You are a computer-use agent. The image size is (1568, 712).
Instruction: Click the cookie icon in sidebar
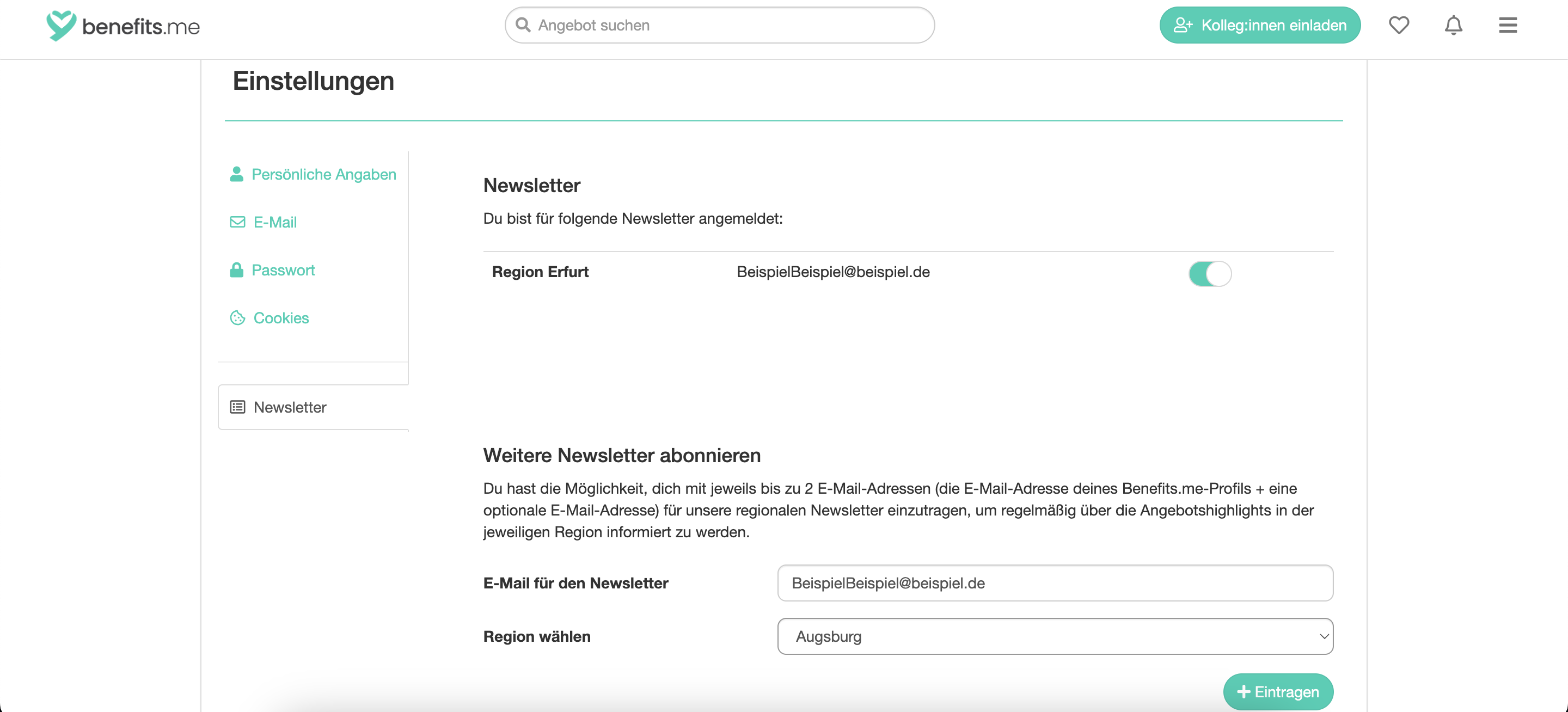coord(237,318)
